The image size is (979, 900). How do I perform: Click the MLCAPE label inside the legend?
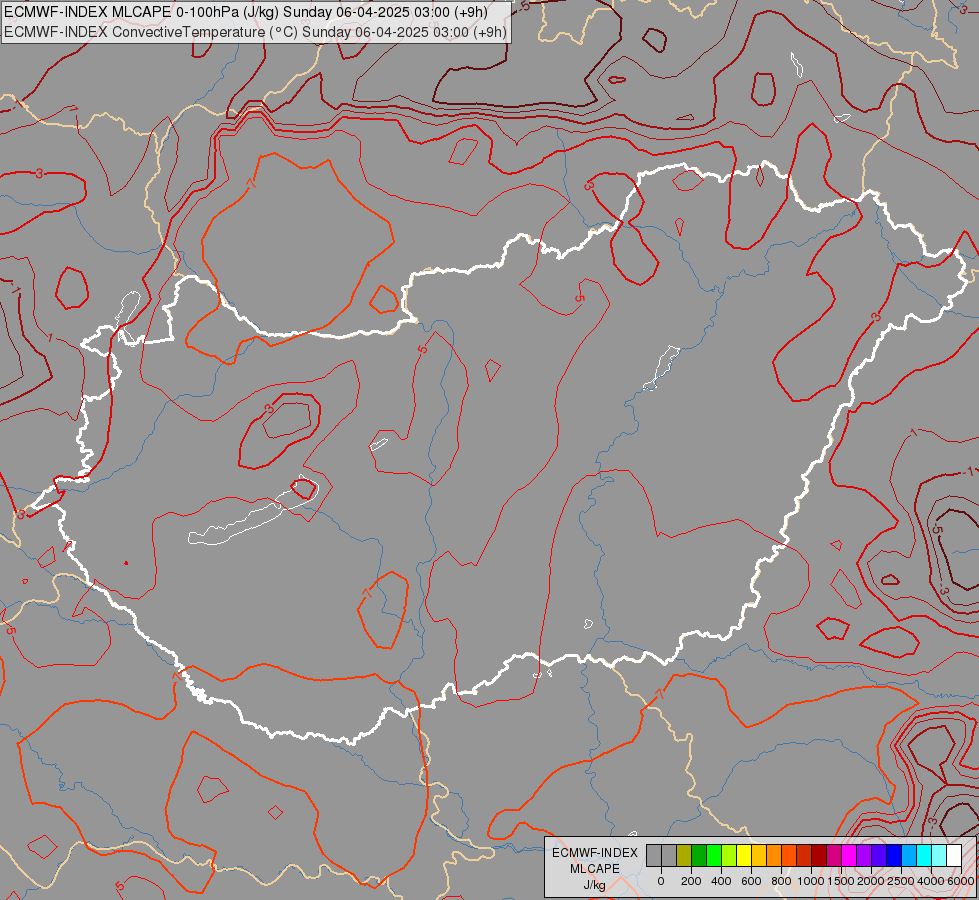click(594, 869)
